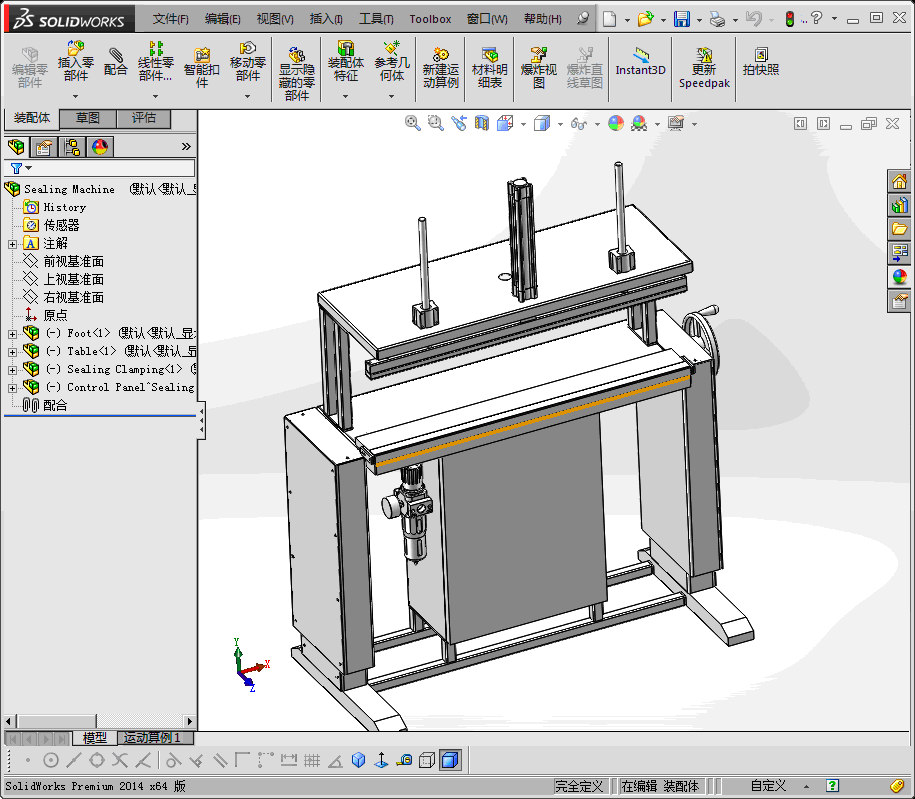Click the Take Snapshot (拍快照) button
Viewport: 915px width, 799px height.
pos(761,62)
